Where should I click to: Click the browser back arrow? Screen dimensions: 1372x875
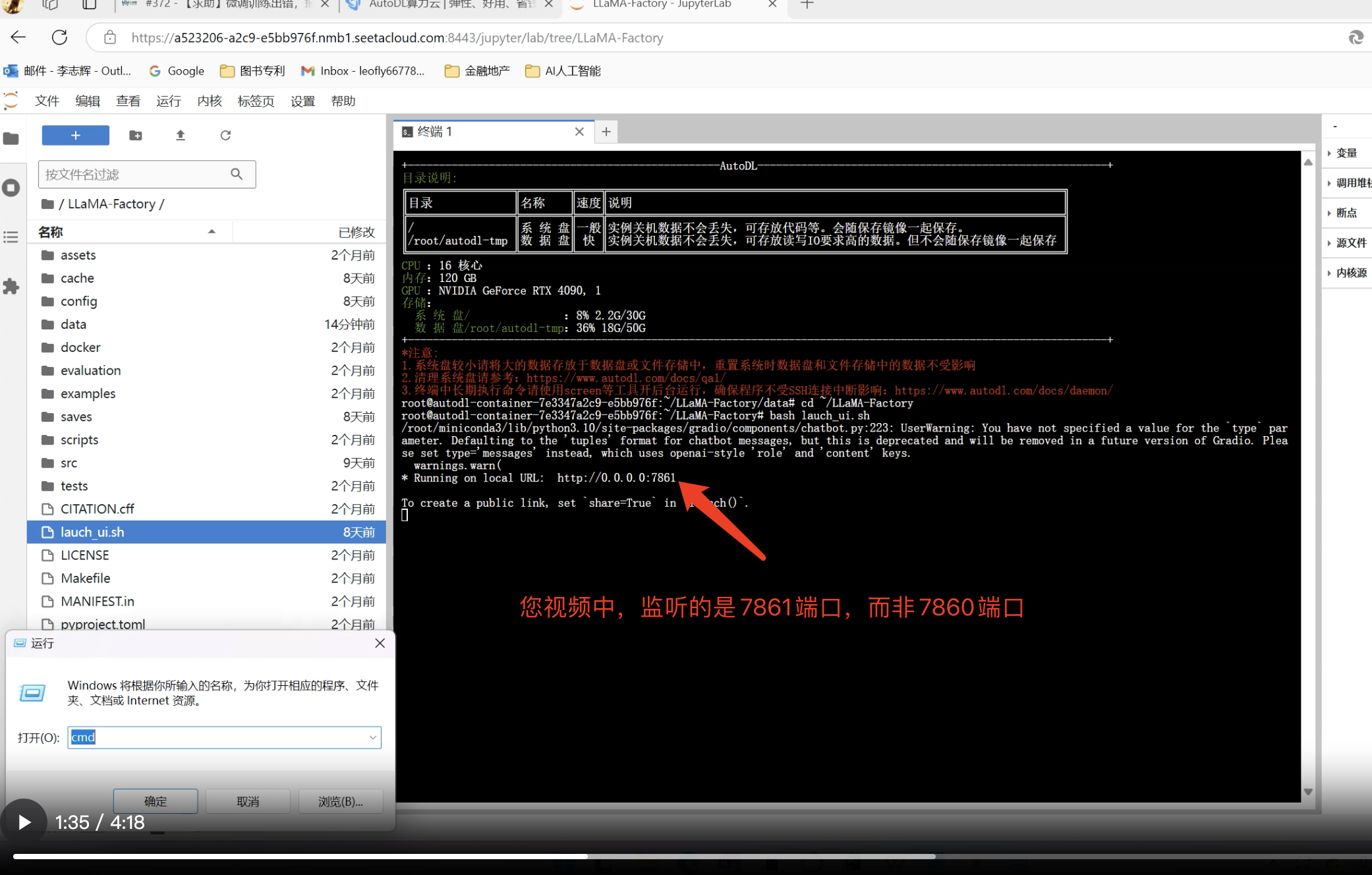(x=18, y=38)
